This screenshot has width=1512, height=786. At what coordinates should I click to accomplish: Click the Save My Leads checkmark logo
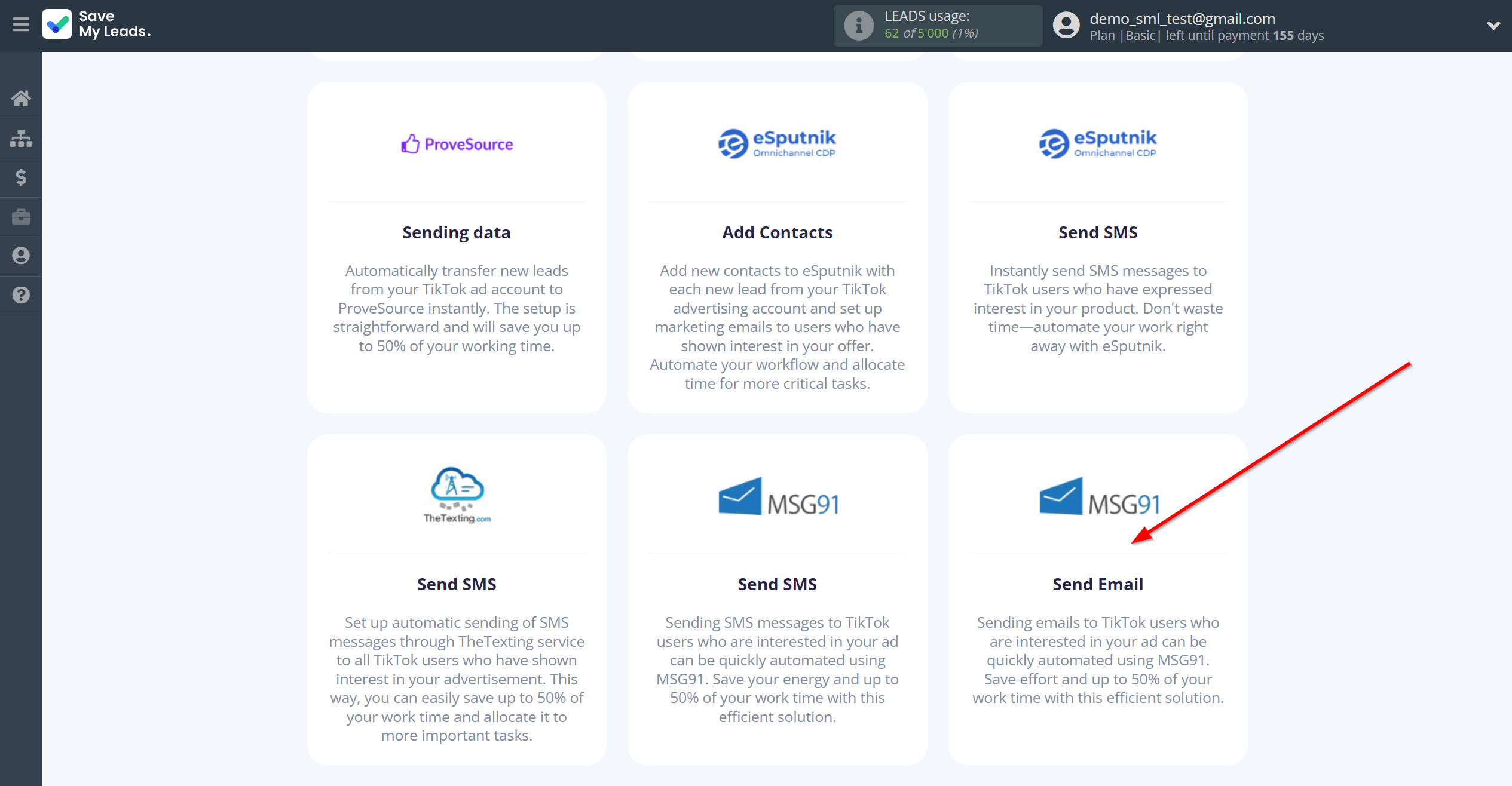pyautogui.click(x=57, y=24)
